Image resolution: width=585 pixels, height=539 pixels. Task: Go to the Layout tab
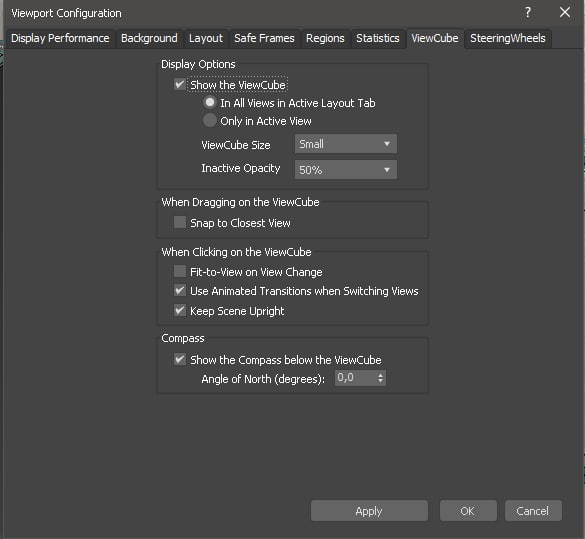click(206, 38)
